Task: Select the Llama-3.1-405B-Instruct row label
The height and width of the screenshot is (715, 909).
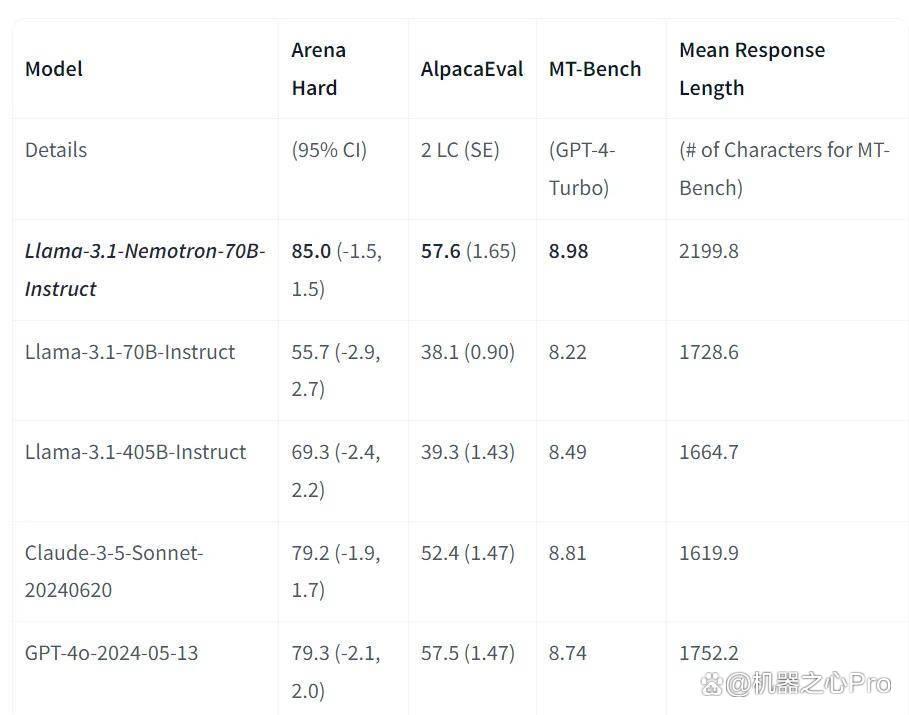Action: [x=135, y=452]
